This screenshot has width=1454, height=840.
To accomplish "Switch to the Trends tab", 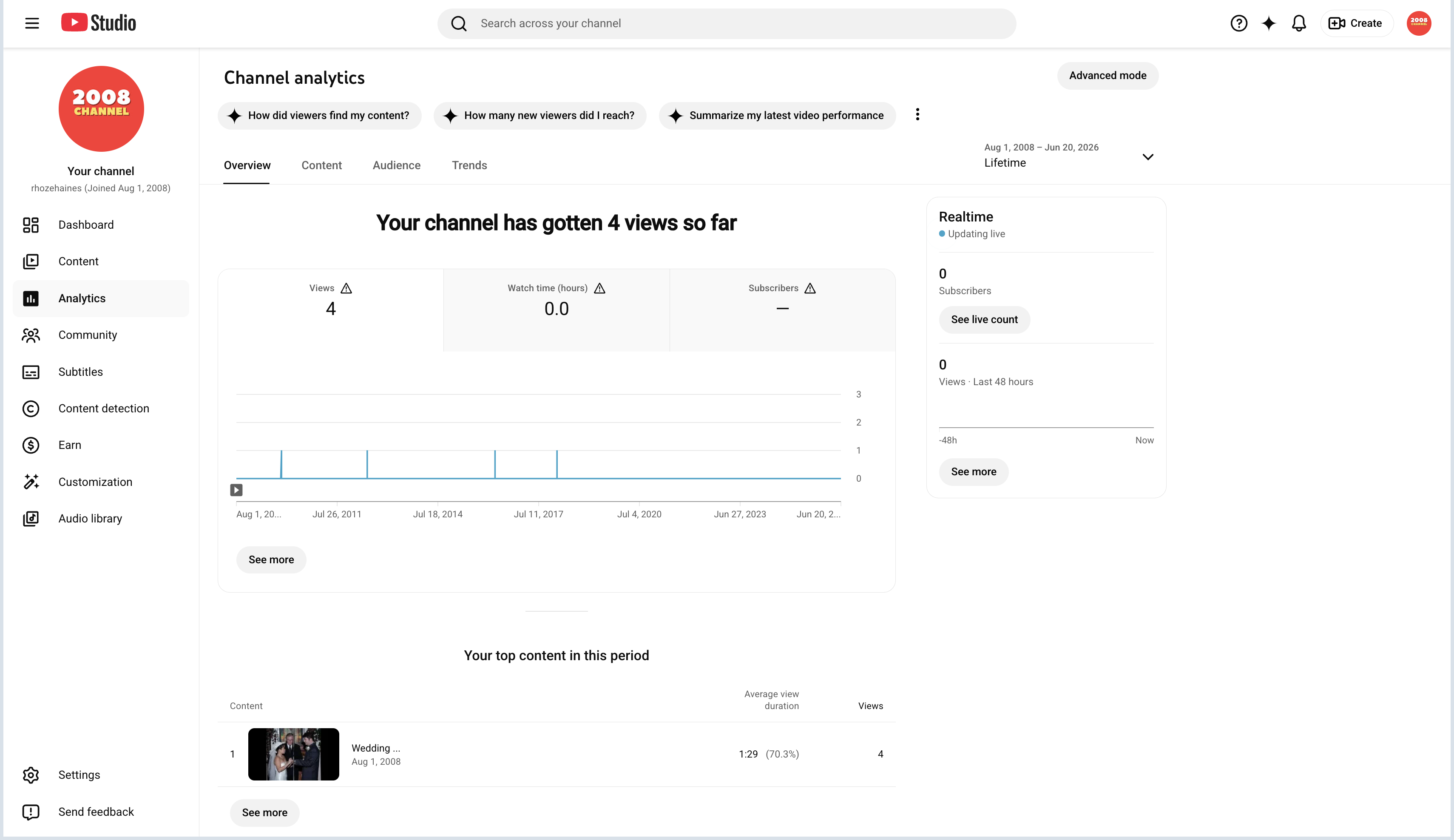I will pyautogui.click(x=469, y=166).
